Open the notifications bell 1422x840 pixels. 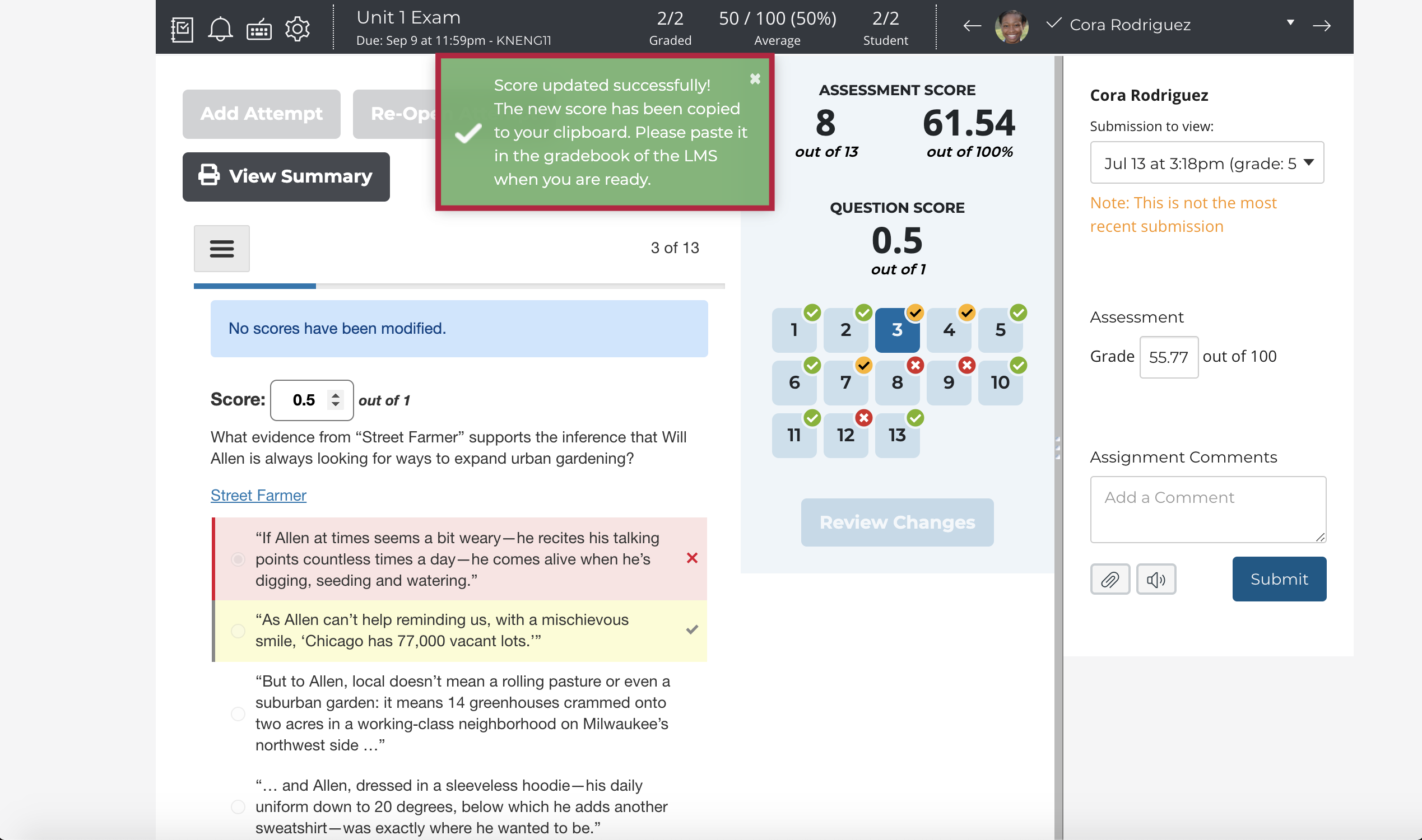(220, 30)
